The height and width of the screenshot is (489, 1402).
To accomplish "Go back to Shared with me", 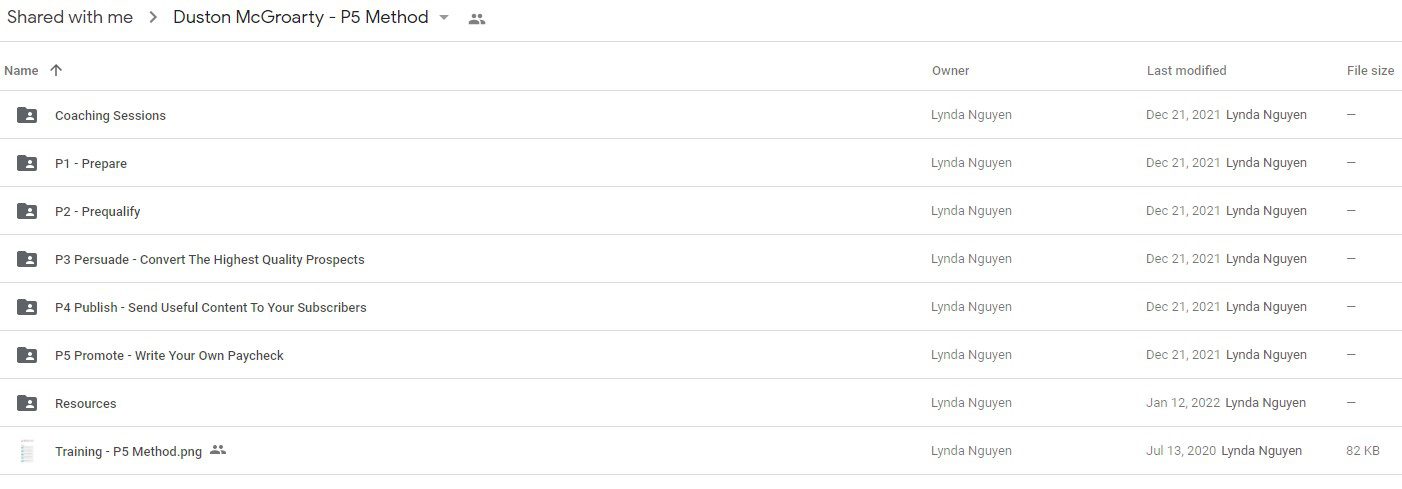I will pyautogui.click(x=69, y=18).
